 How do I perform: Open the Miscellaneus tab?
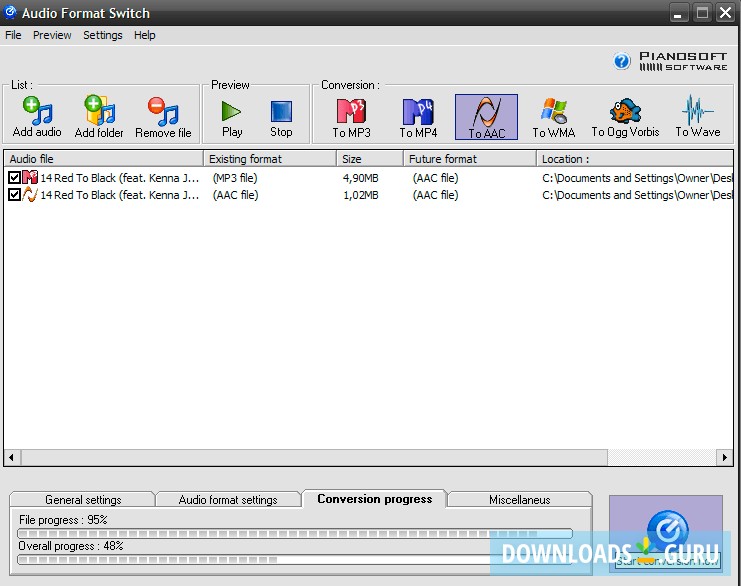click(x=519, y=500)
